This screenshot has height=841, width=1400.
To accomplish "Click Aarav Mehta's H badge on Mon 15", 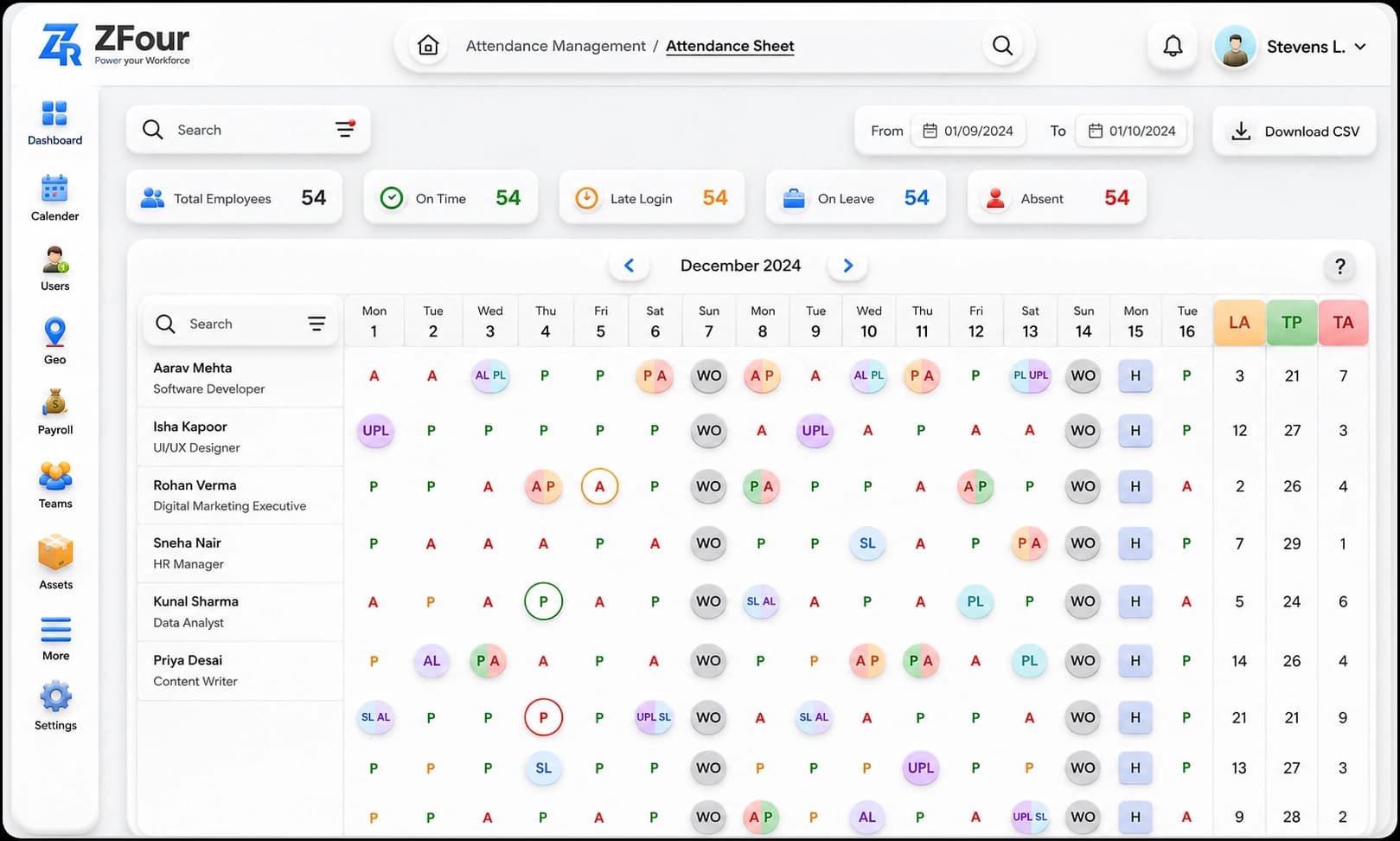I will (x=1135, y=376).
